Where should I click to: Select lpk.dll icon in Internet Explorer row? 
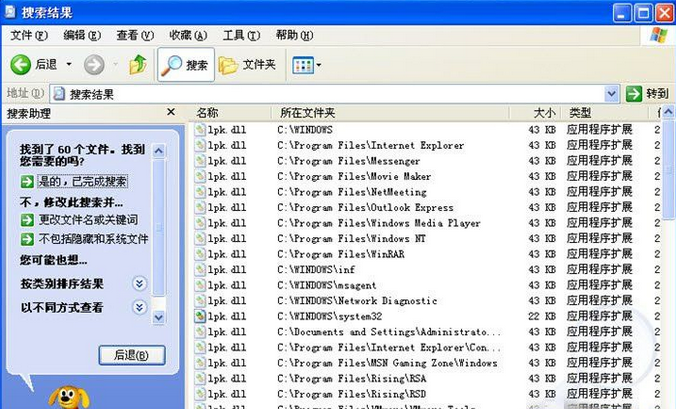coord(200,145)
